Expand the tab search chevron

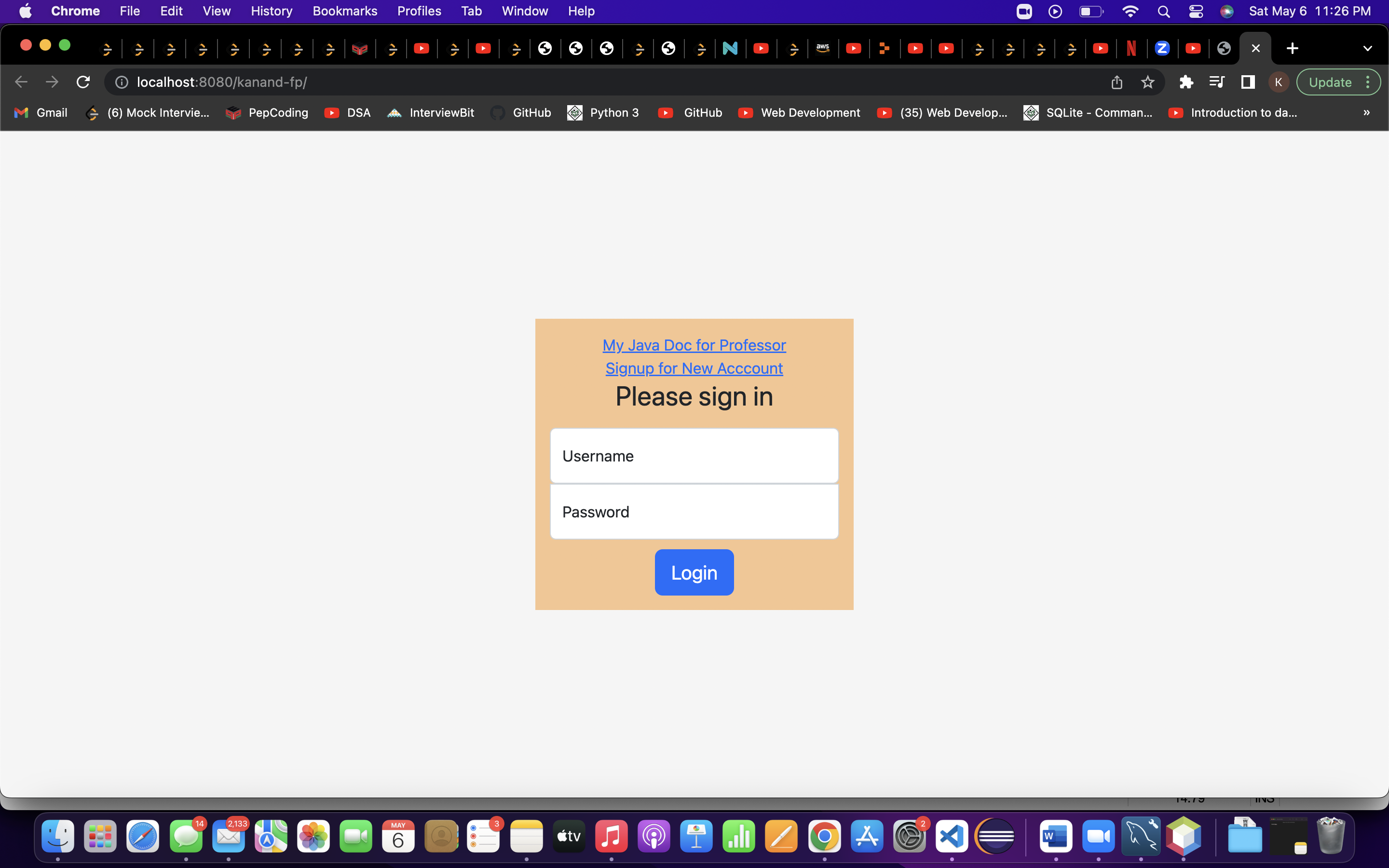coord(1367,48)
